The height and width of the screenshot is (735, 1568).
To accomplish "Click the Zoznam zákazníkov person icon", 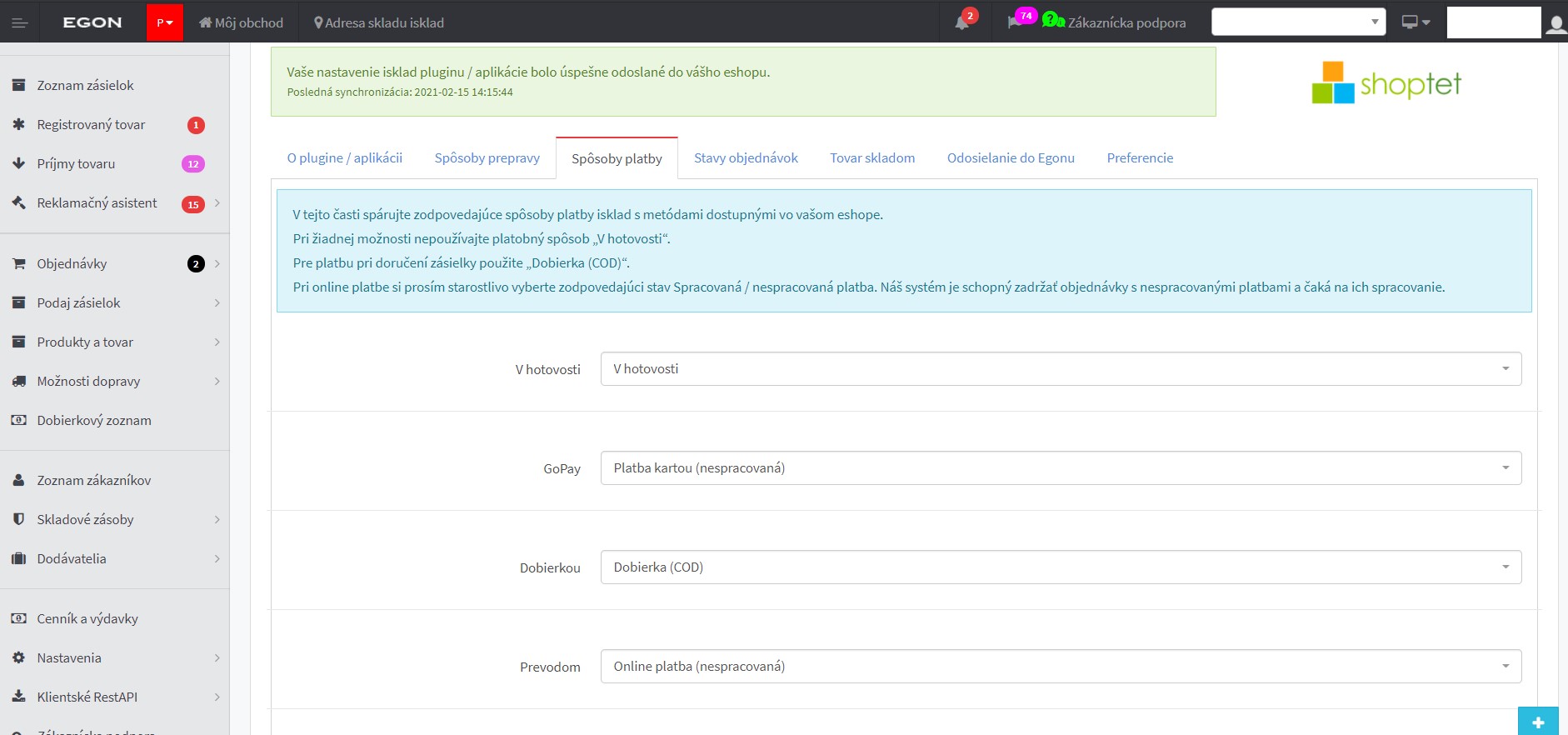I will pyautogui.click(x=18, y=480).
